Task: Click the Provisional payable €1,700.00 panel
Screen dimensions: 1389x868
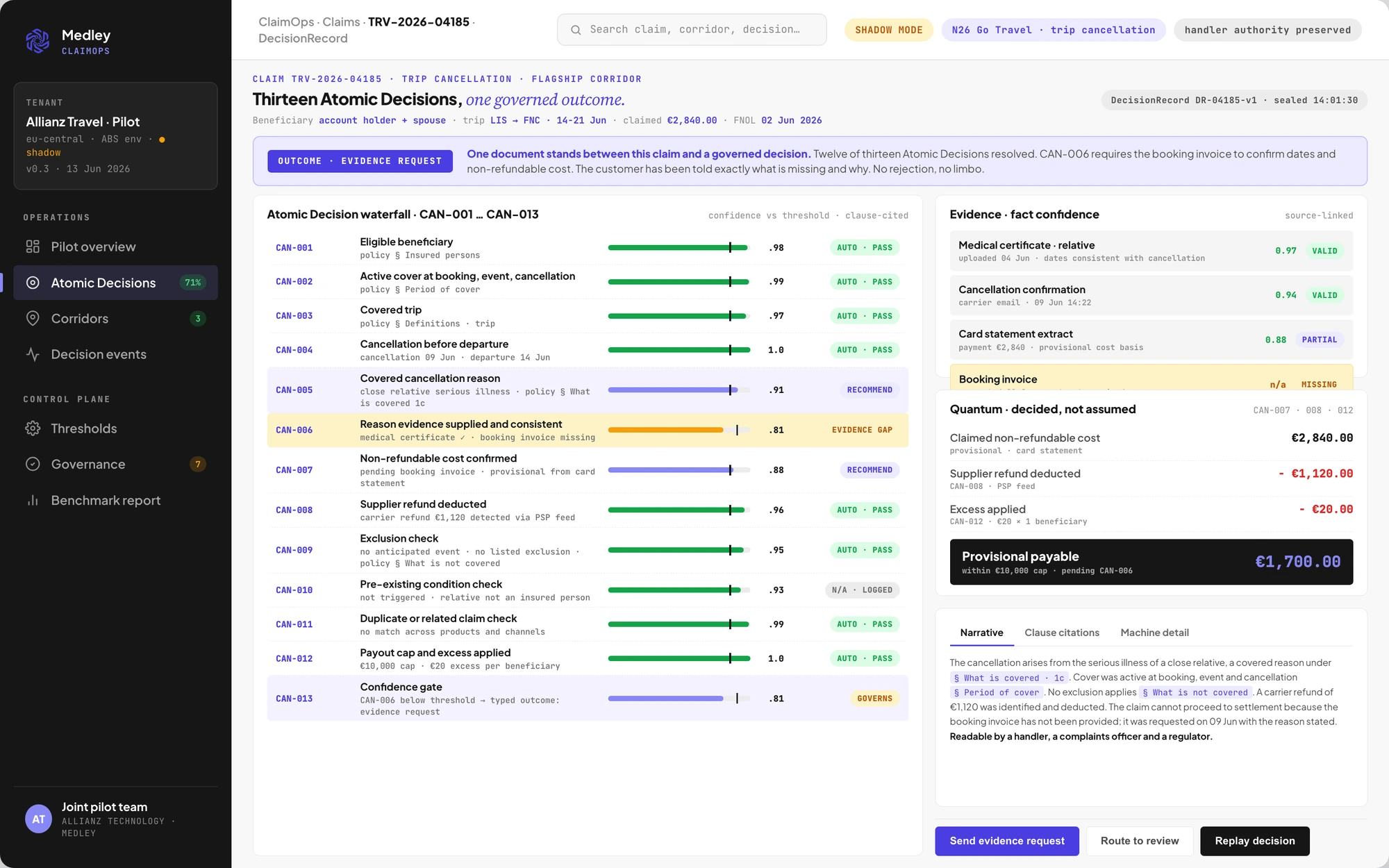Action: (x=1151, y=562)
